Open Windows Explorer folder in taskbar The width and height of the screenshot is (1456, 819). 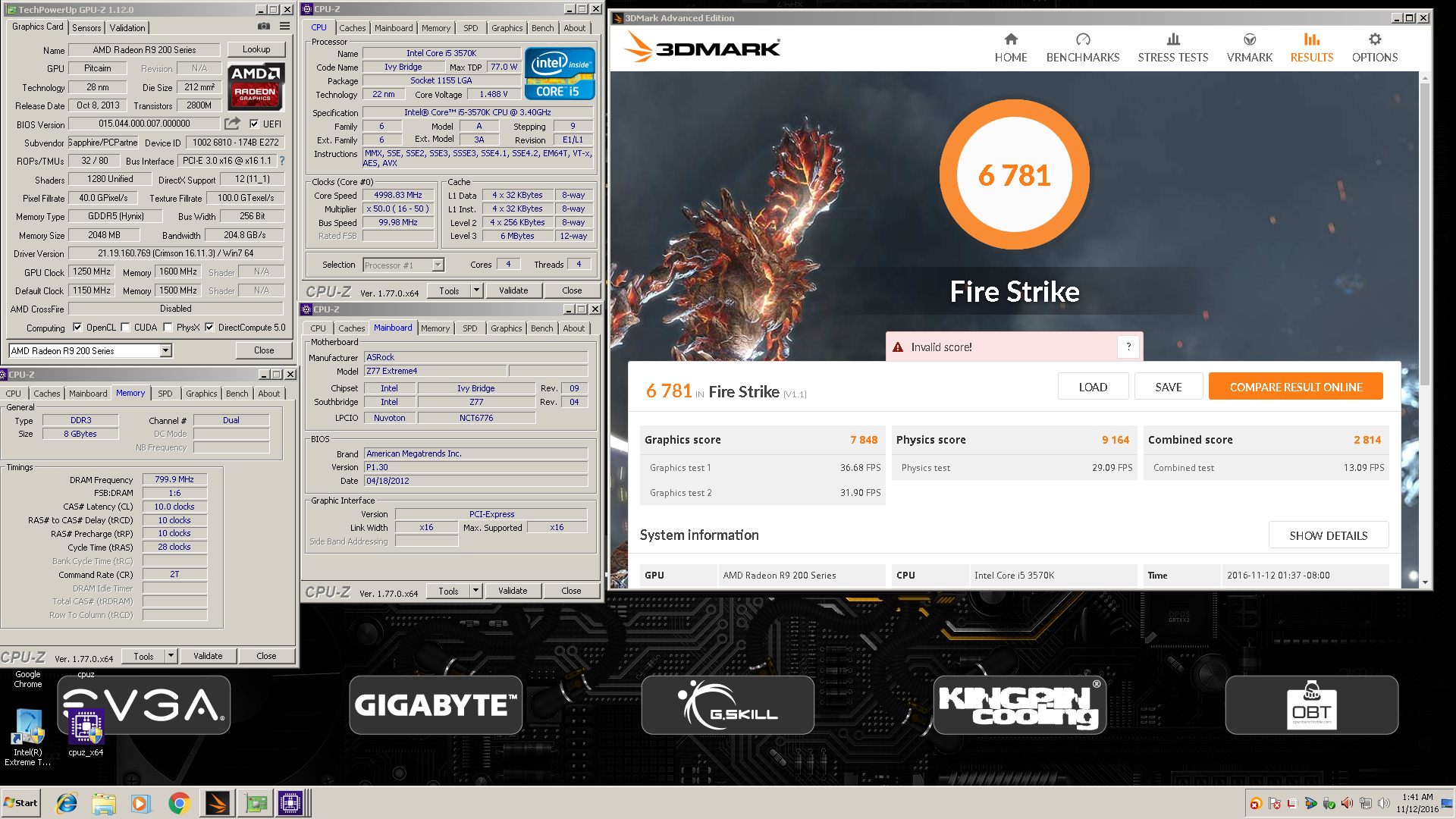click(x=104, y=803)
